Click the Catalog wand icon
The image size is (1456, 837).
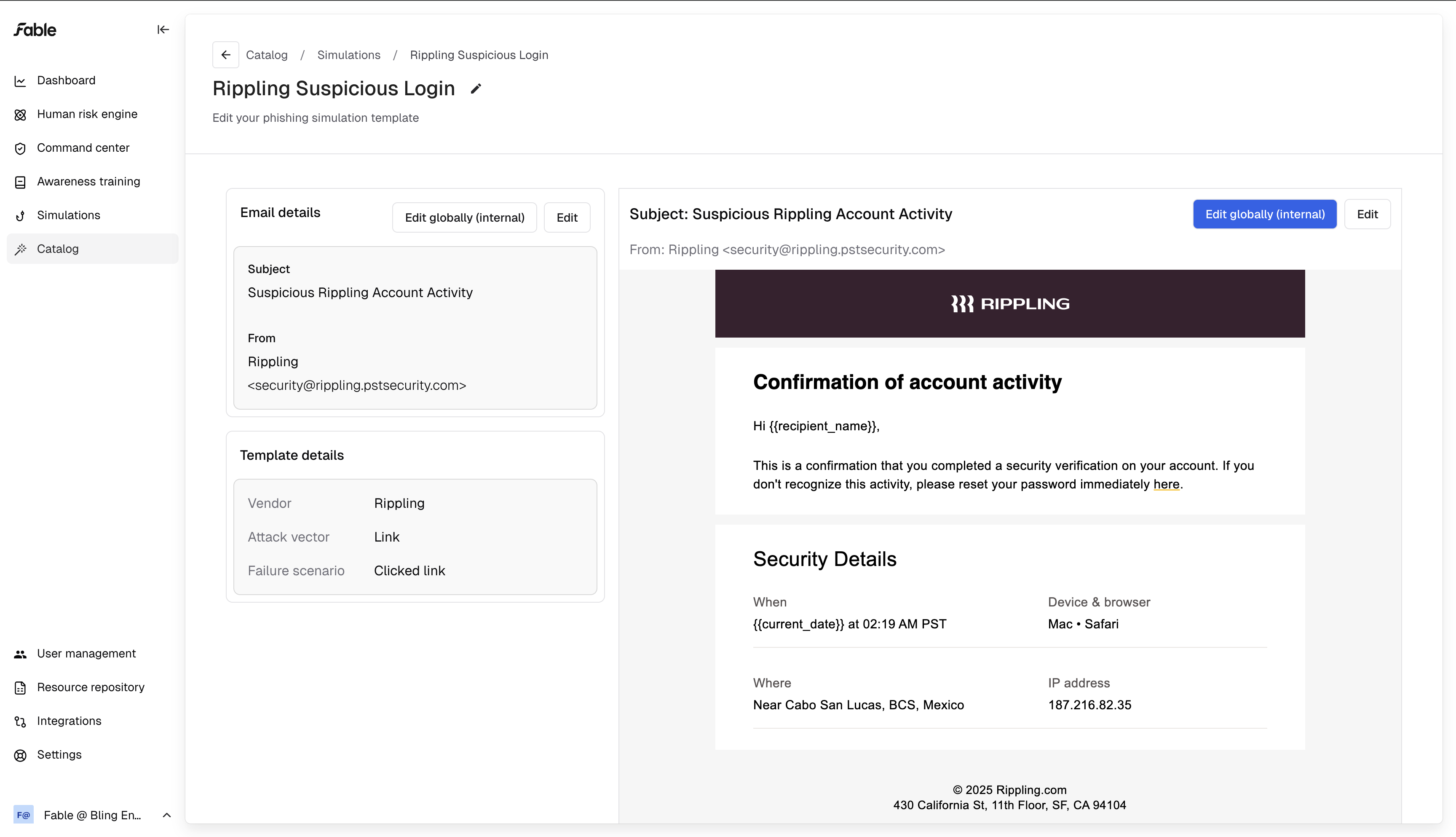coord(20,249)
